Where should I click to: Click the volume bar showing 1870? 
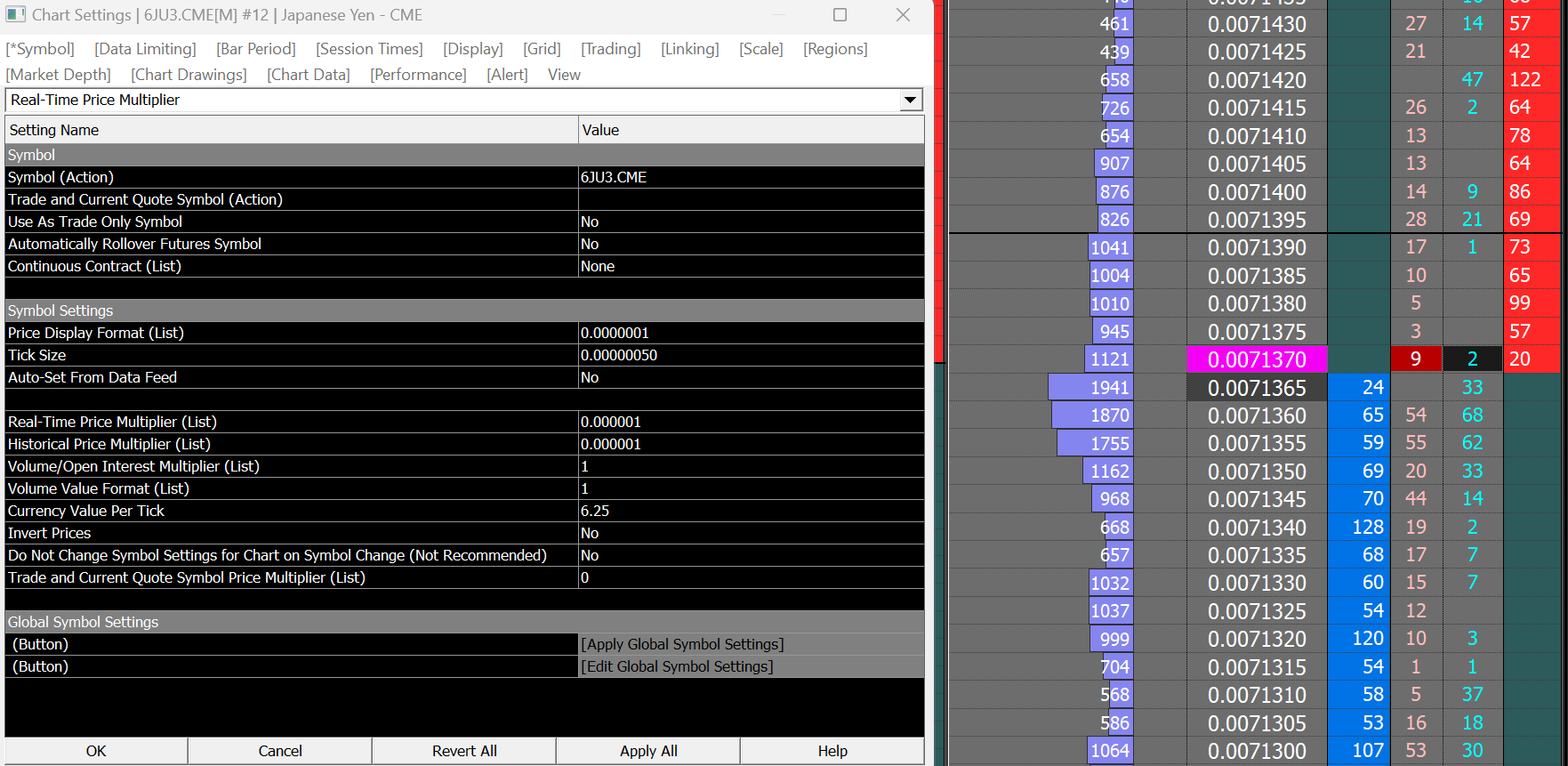(1091, 415)
